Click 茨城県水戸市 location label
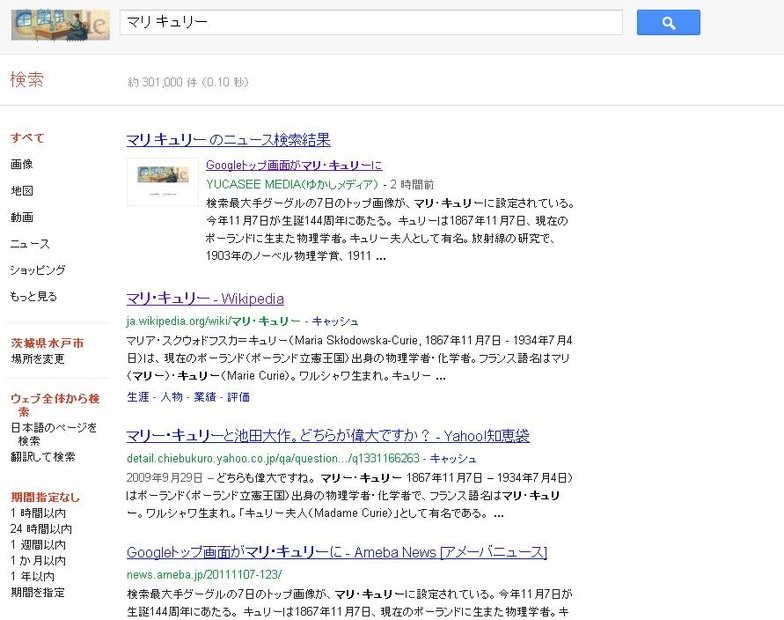 click(48, 343)
